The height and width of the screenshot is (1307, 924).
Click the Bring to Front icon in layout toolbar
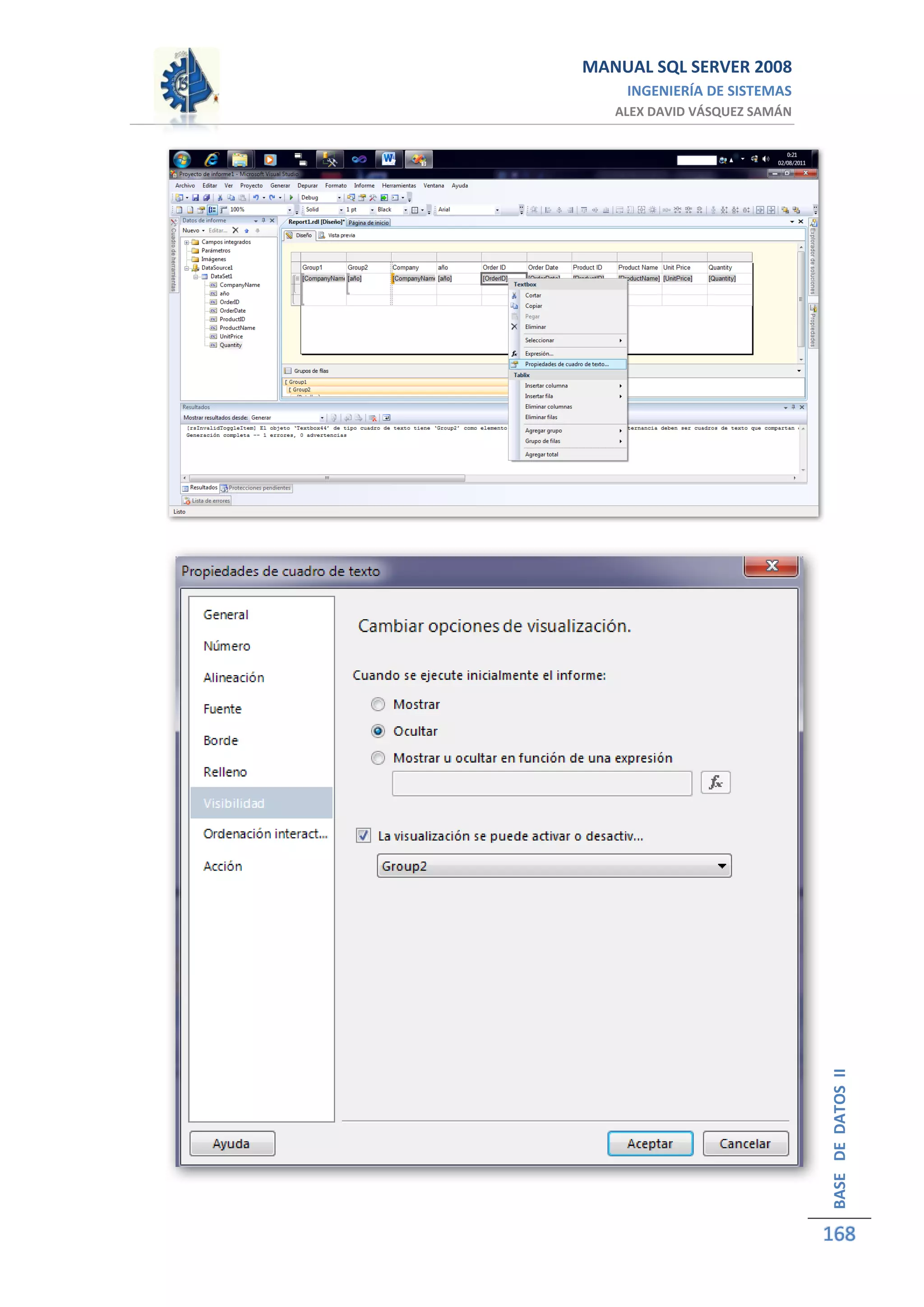[x=785, y=209]
